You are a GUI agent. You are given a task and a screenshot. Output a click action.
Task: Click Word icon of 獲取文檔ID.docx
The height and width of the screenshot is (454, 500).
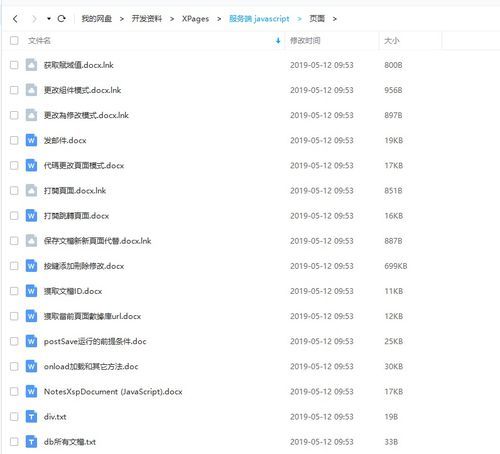[x=31, y=291]
